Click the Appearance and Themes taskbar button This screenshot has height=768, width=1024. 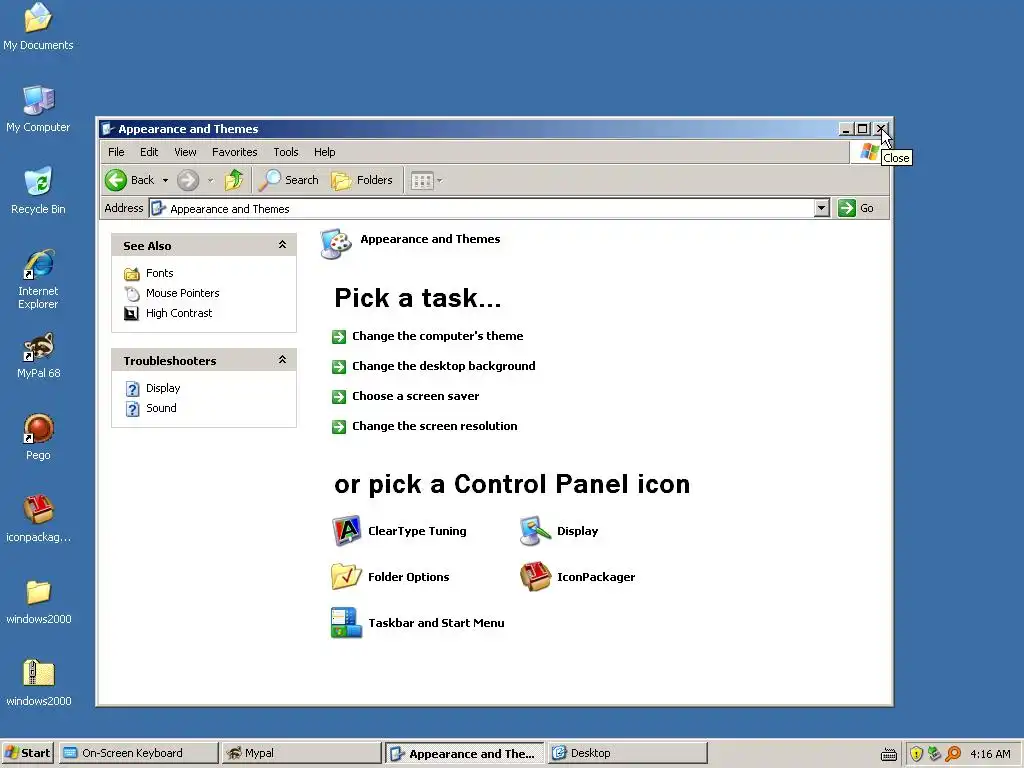click(x=464, y=753)
